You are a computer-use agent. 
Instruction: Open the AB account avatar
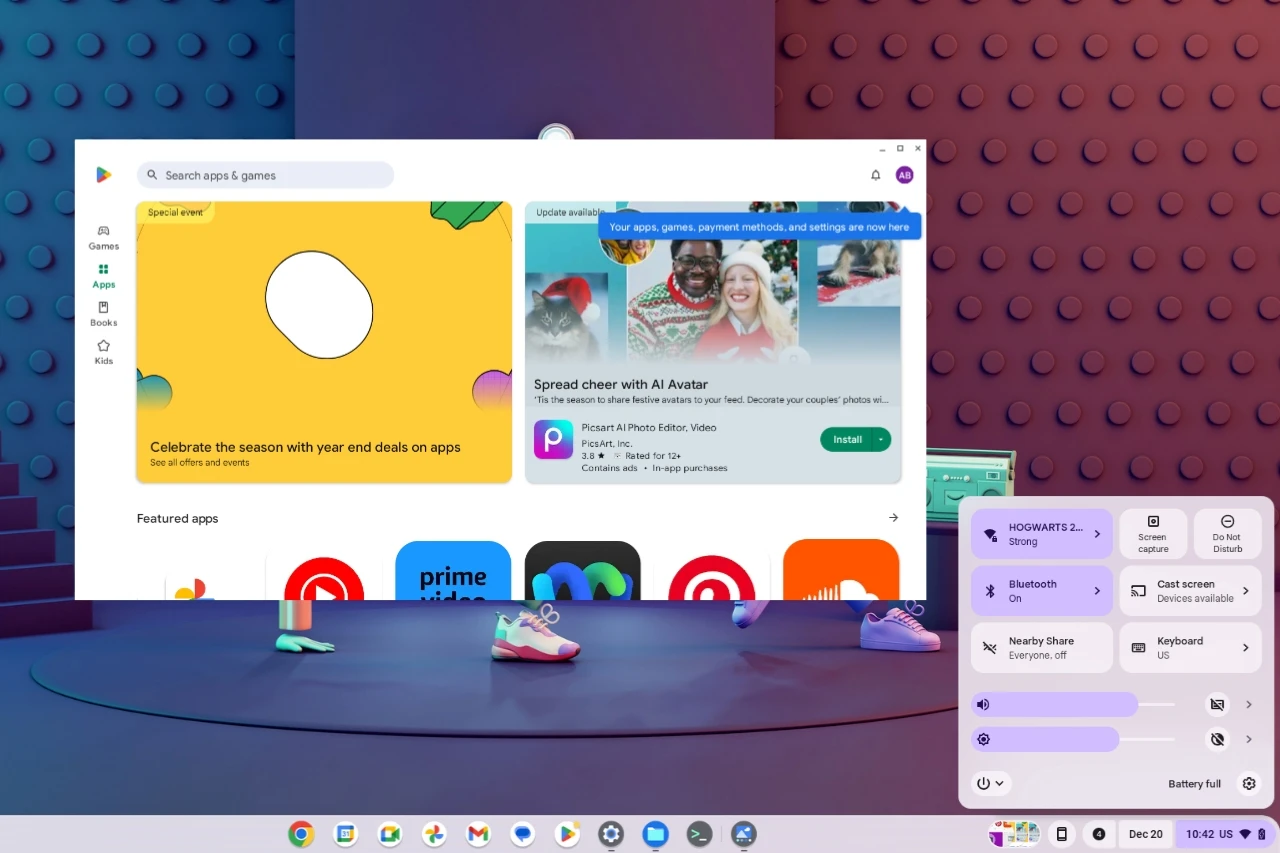(x=904, y=175)
